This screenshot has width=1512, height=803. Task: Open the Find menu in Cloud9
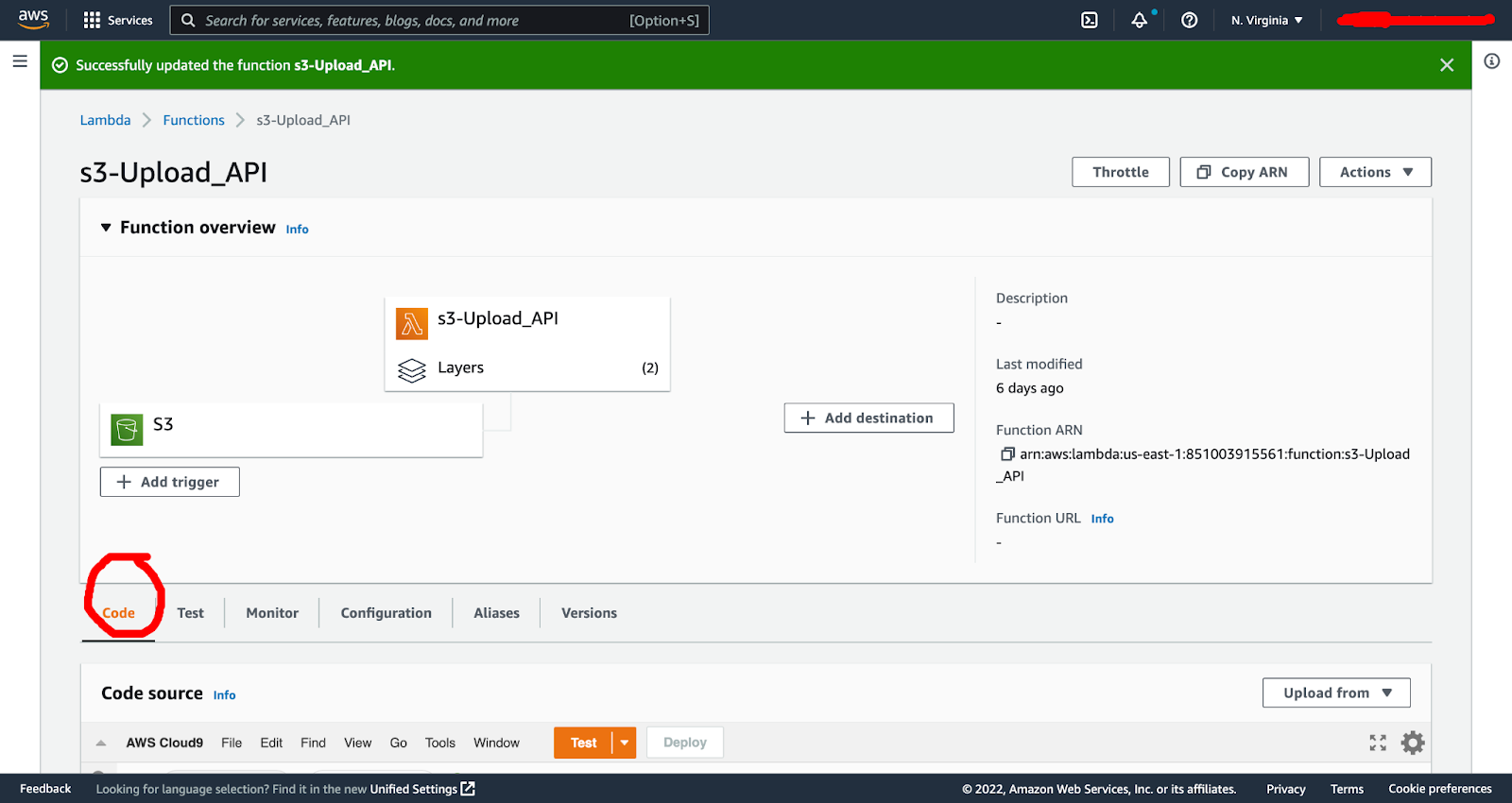(x=313, y=743)
